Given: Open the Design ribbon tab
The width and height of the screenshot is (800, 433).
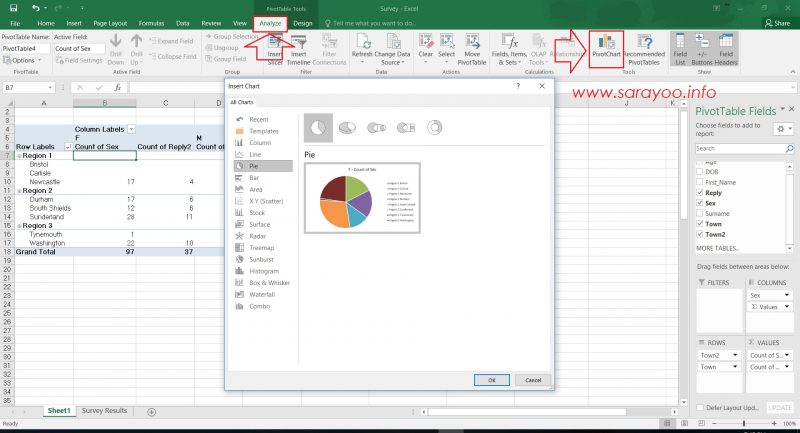Looking at the screenshot, I should pyautogui.click(x=303, y=23).
